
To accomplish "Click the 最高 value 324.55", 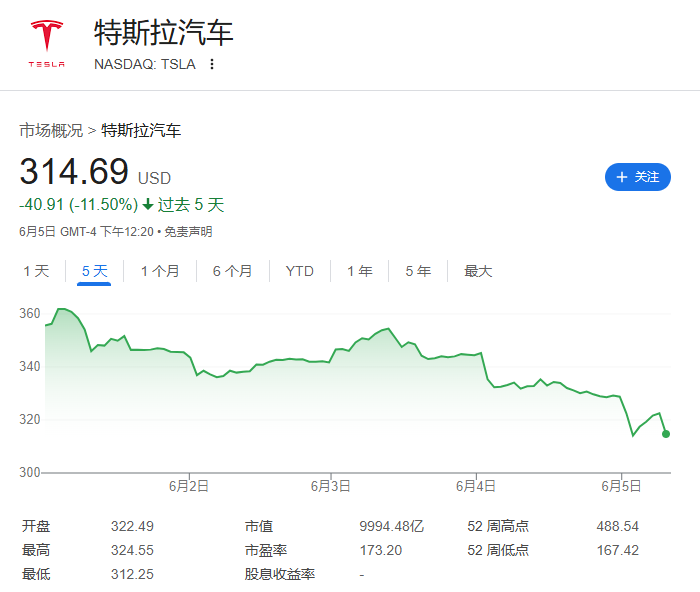I will [132, 550].
